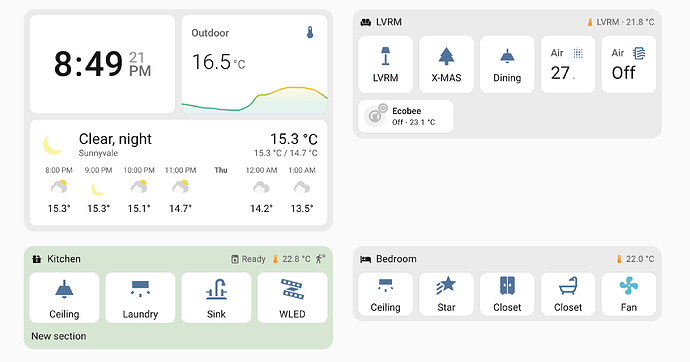Click the shooting star icon for Star
This screenshot has width=690, height=362.
tap(446, 285)
